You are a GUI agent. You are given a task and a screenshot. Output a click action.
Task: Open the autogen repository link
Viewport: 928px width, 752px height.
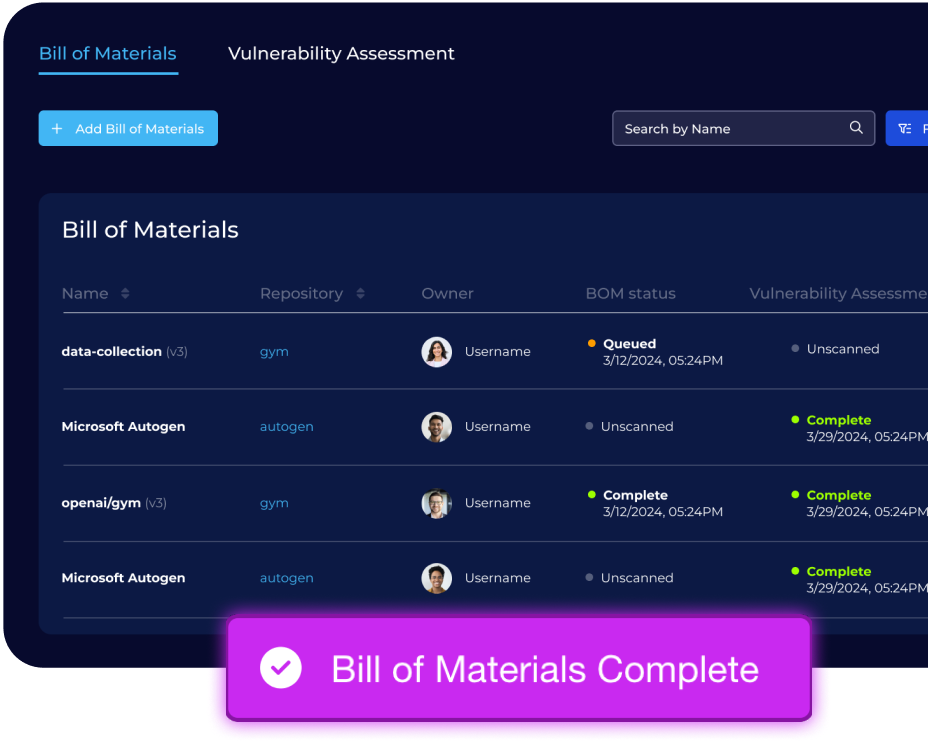(x=287, y=426)
